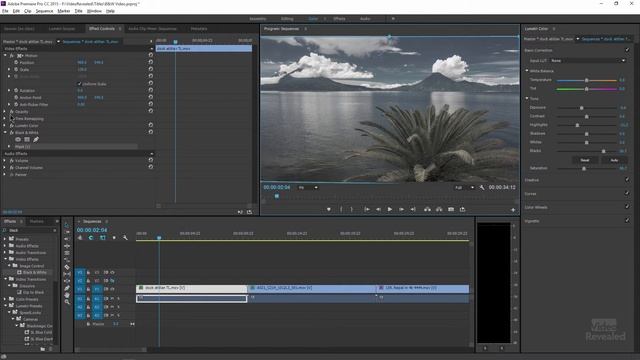The height and width of the screenshot is (360, 640).
Task: Play the sequence in program monitor
Action: 390,209
